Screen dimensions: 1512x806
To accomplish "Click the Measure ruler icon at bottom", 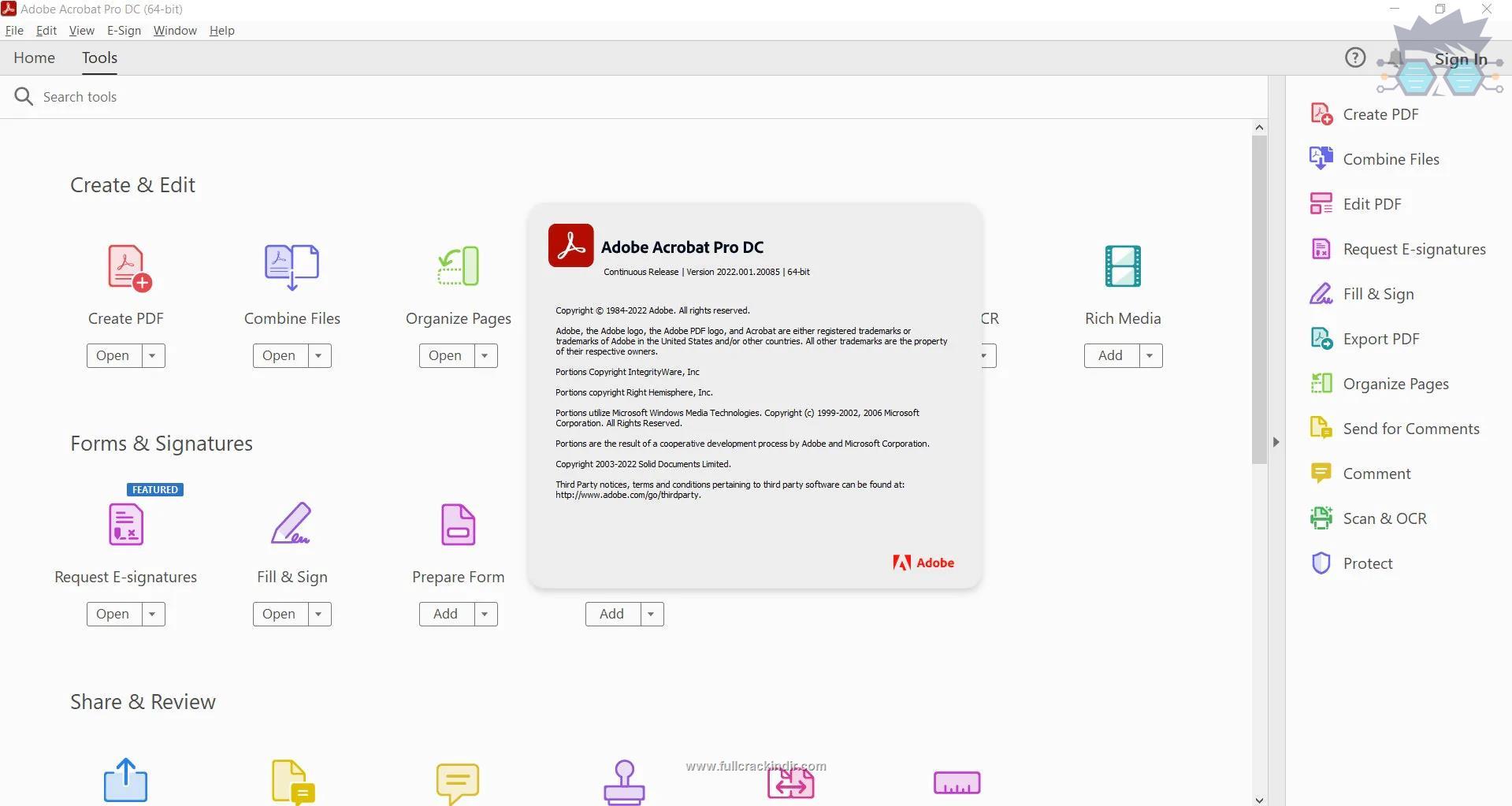I will click(957, 783).
